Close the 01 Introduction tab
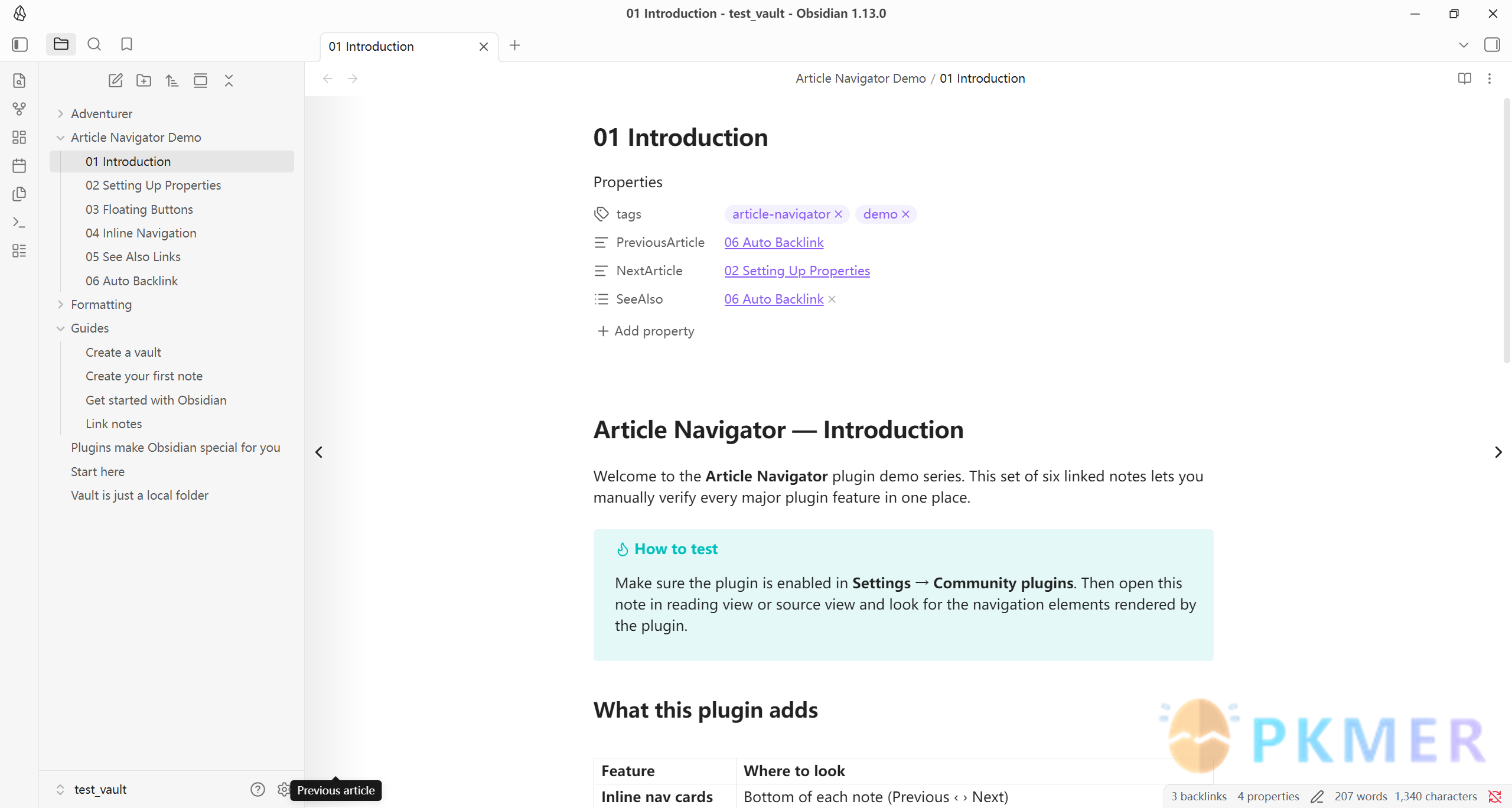 (484, 46)
